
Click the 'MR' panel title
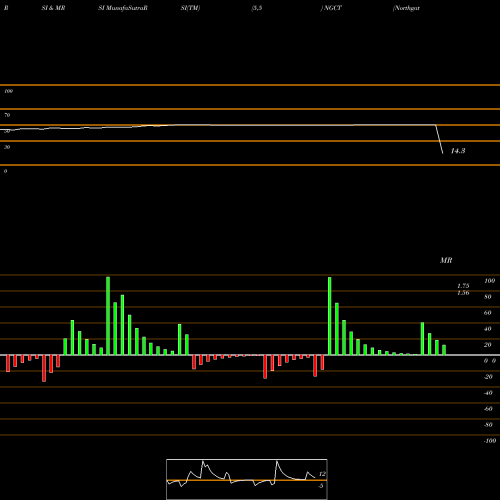pos(446,260)
